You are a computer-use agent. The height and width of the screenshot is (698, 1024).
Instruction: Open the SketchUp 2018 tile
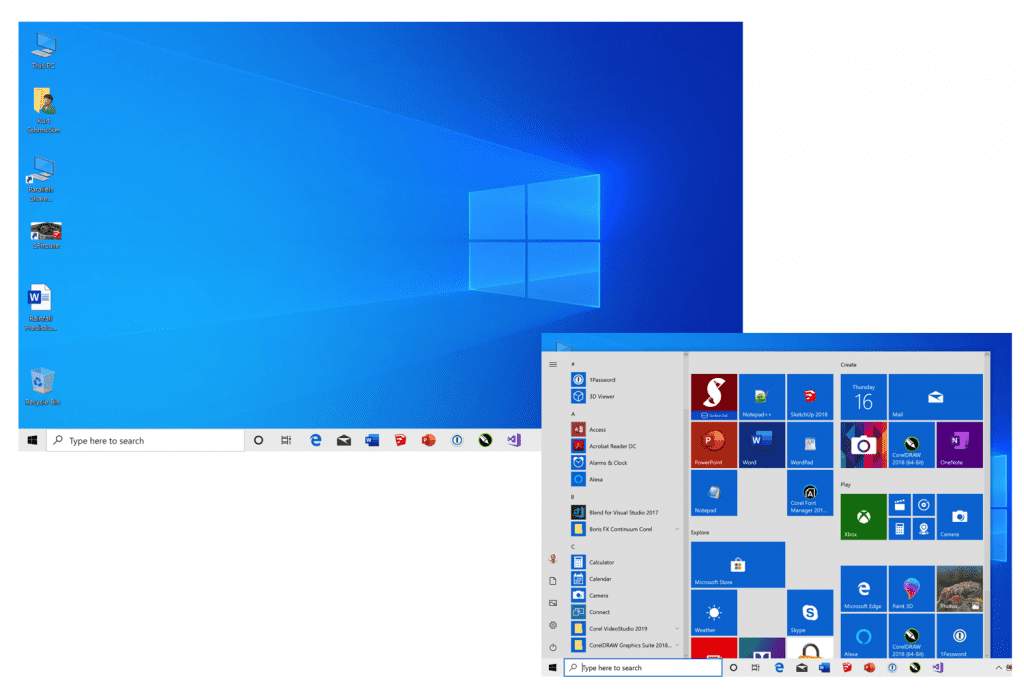click(x=810, y=396)
